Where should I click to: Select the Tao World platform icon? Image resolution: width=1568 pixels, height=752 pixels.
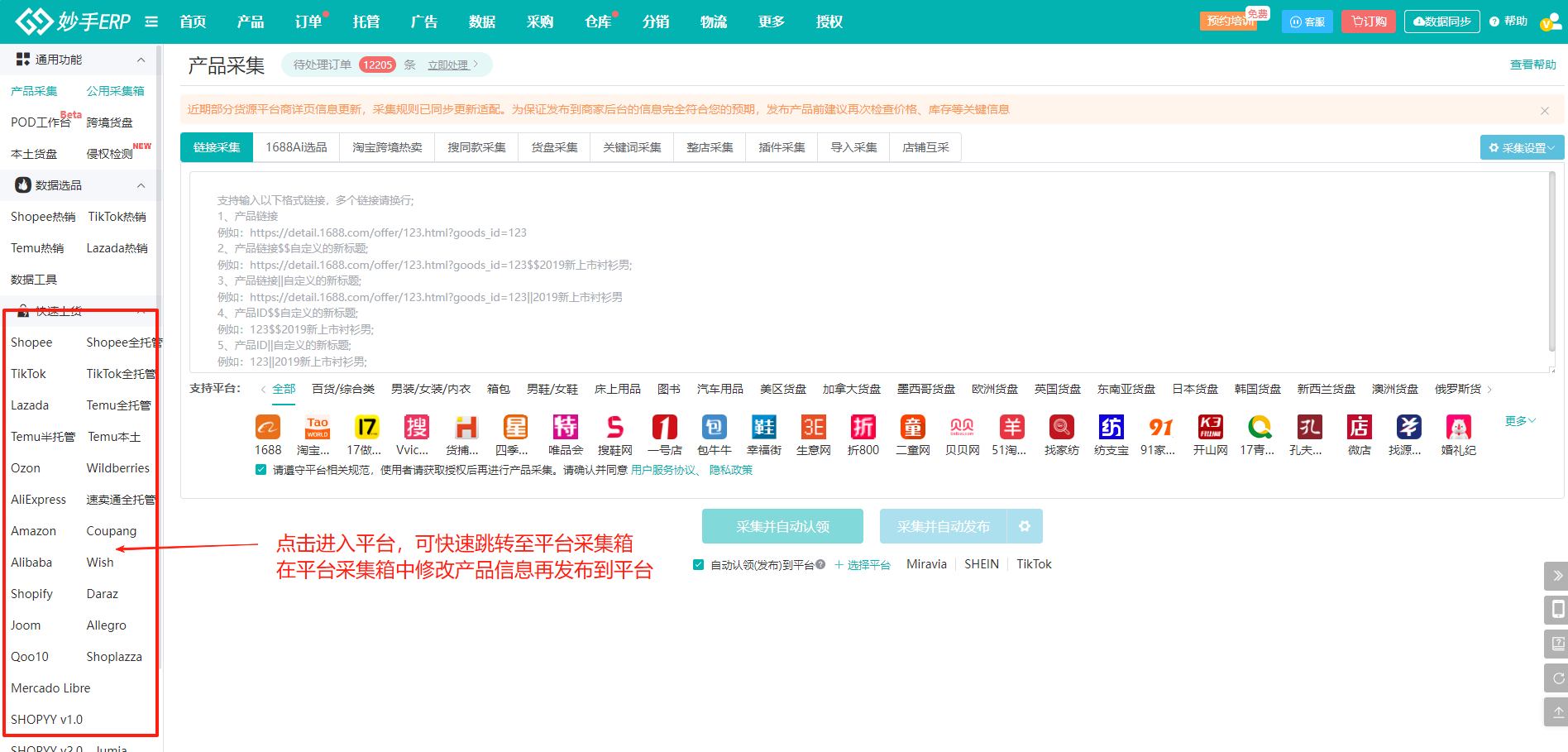click(318, 427)
